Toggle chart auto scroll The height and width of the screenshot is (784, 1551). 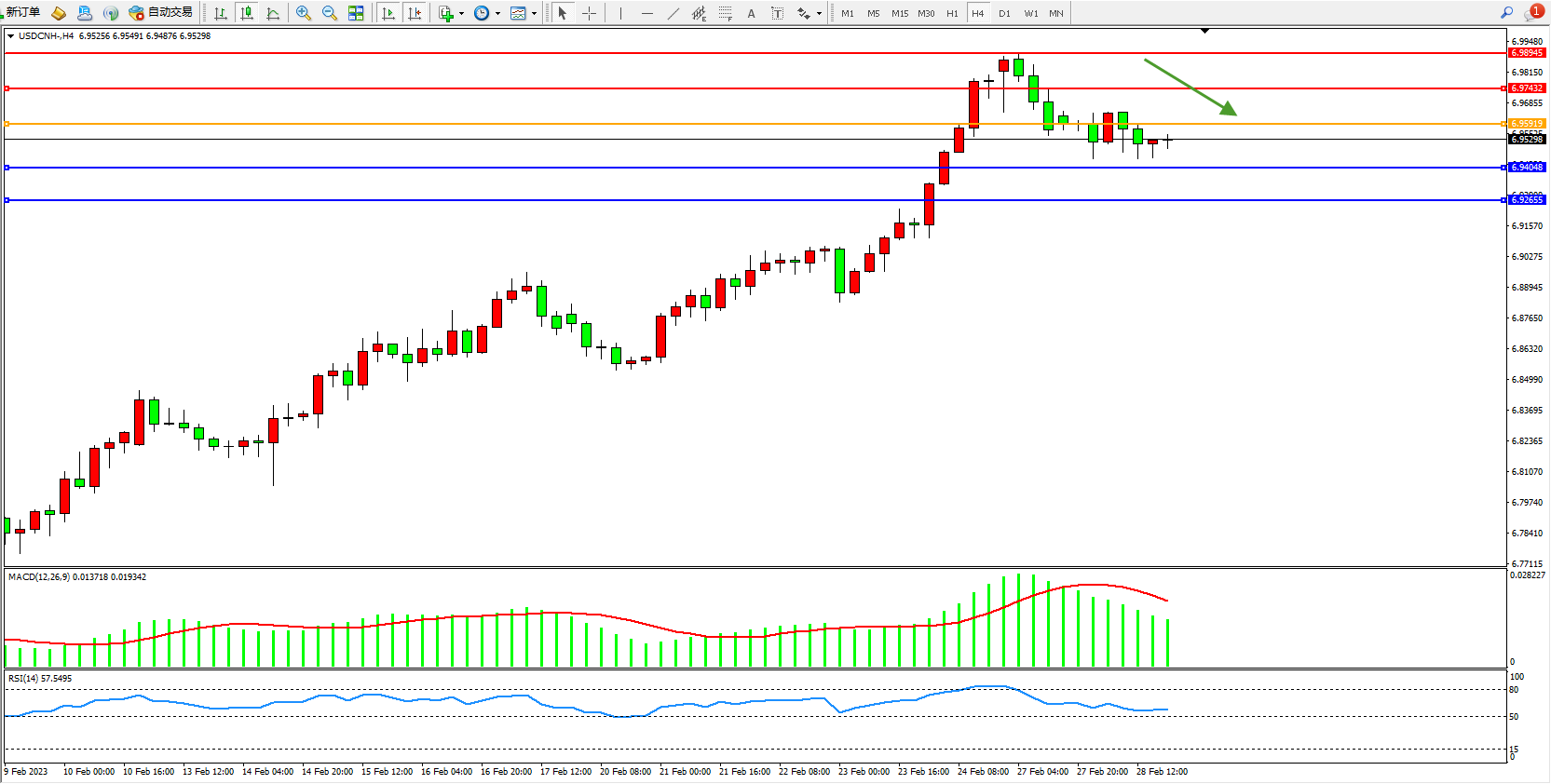(x=388, y=13)
